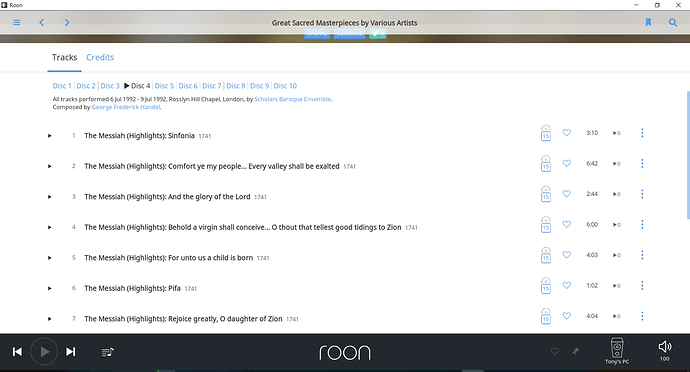This screenshot has width=690, height=372.
Task: Switch to Disc 9
Action: [x=260, y=86]
